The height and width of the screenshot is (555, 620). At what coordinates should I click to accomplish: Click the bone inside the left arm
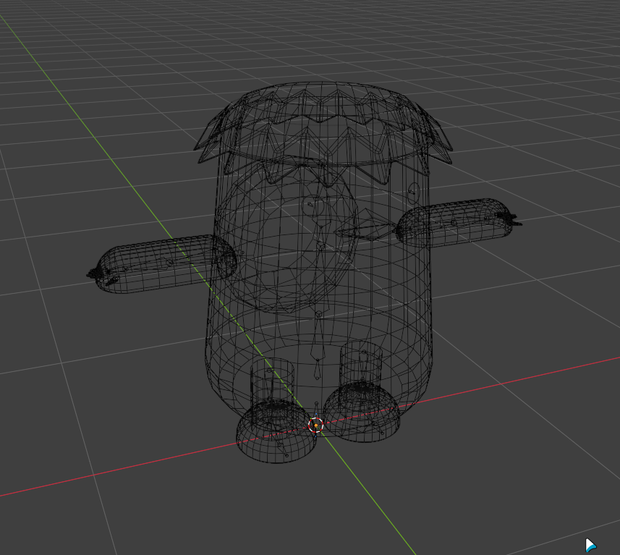point(158,266)
